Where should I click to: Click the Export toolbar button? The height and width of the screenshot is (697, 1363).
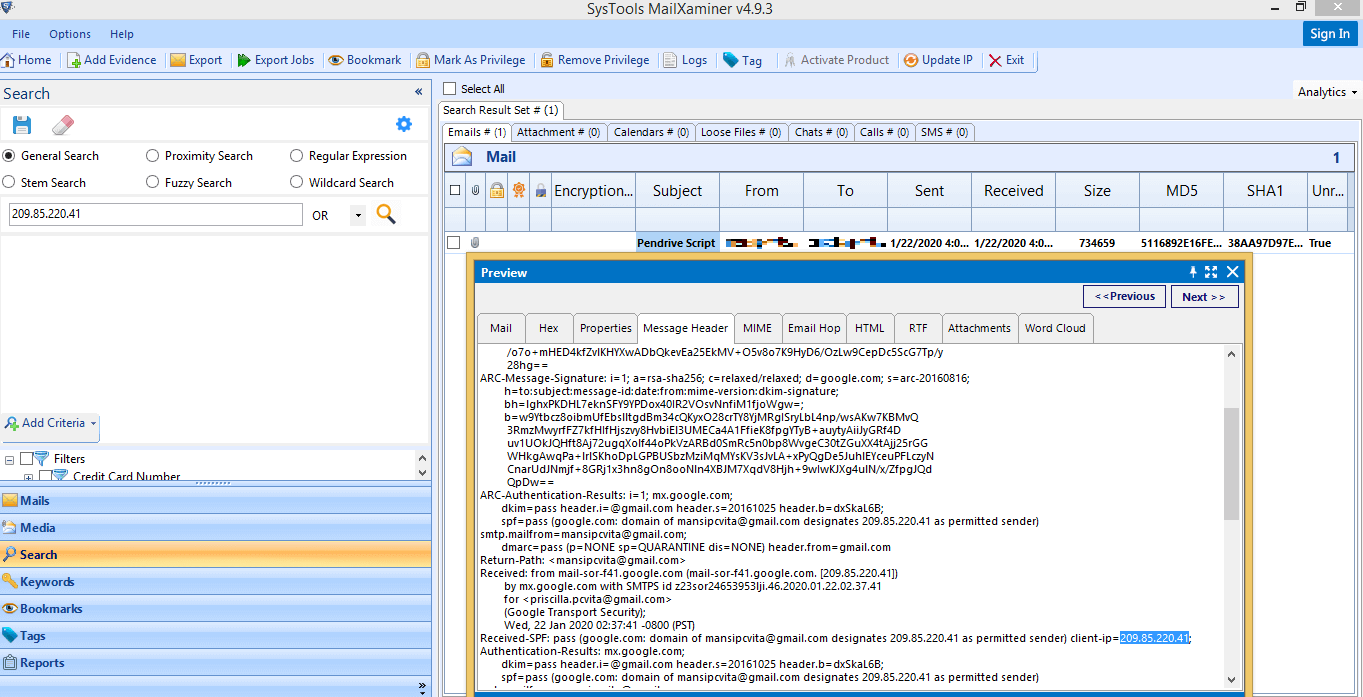tap(196, 60)
